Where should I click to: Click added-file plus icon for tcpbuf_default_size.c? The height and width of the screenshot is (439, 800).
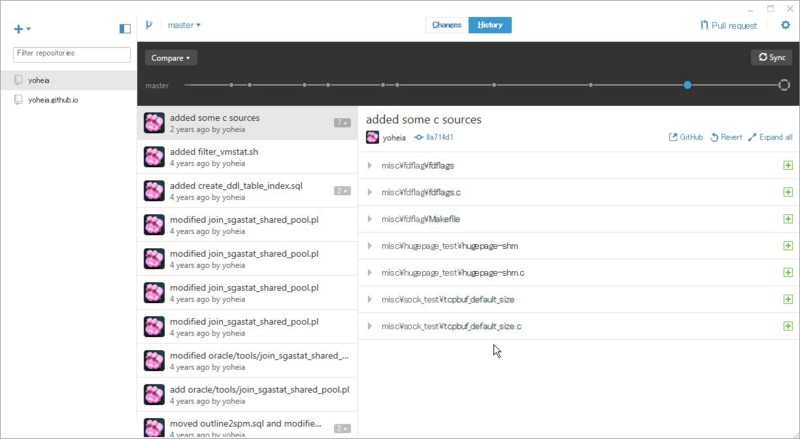click(788, 326)
